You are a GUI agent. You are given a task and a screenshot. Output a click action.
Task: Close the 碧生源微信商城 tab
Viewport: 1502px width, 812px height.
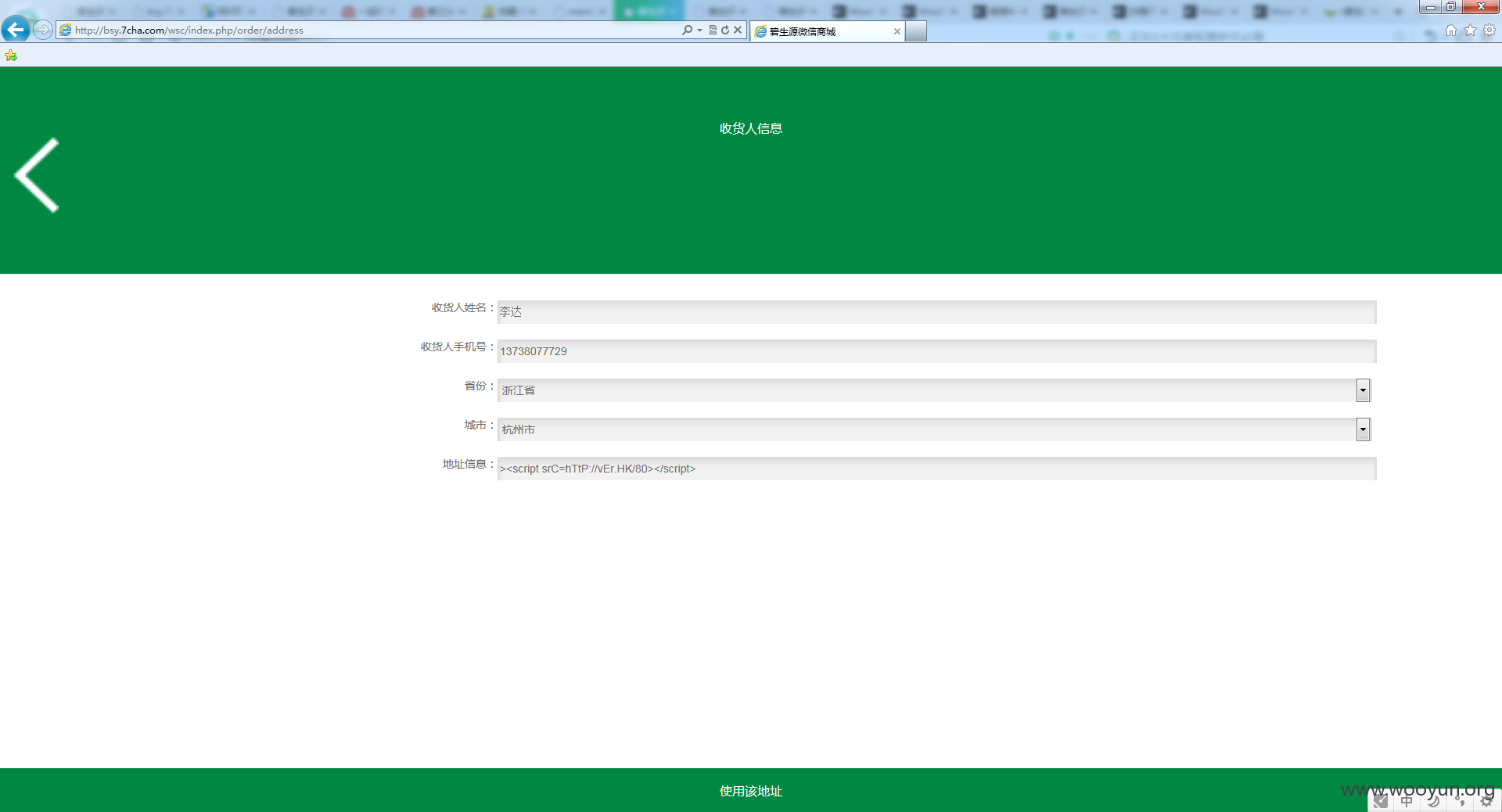(897, 31)
